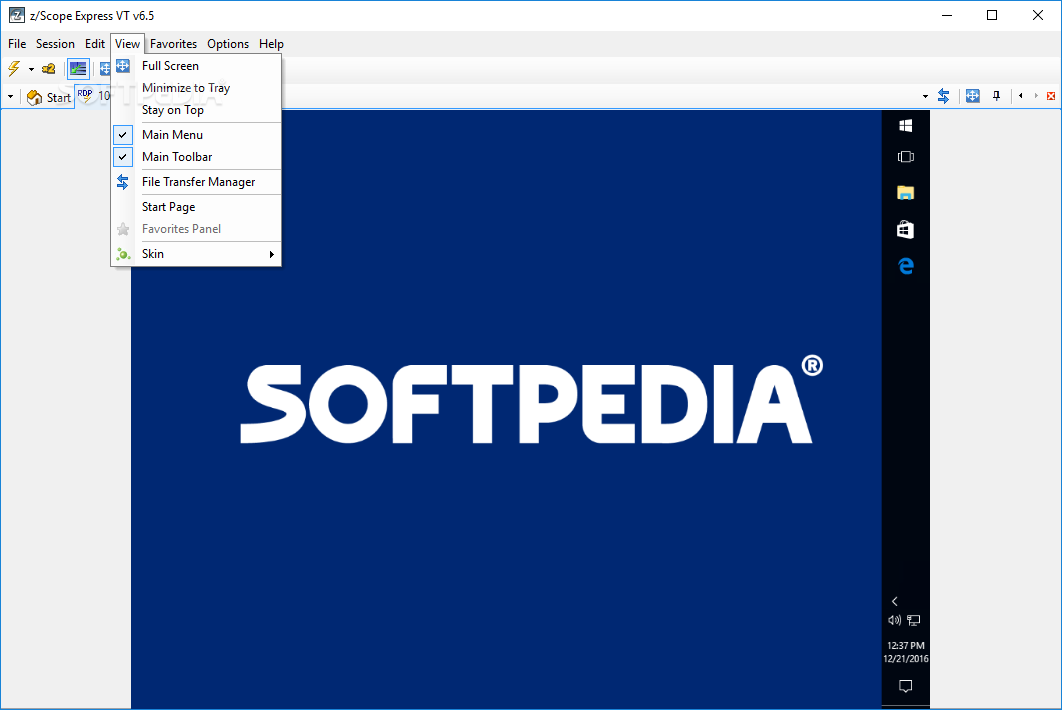Open File Explorer in the remote taskbar
Screen dimensions: 1062x710
[x=906, y=193]
